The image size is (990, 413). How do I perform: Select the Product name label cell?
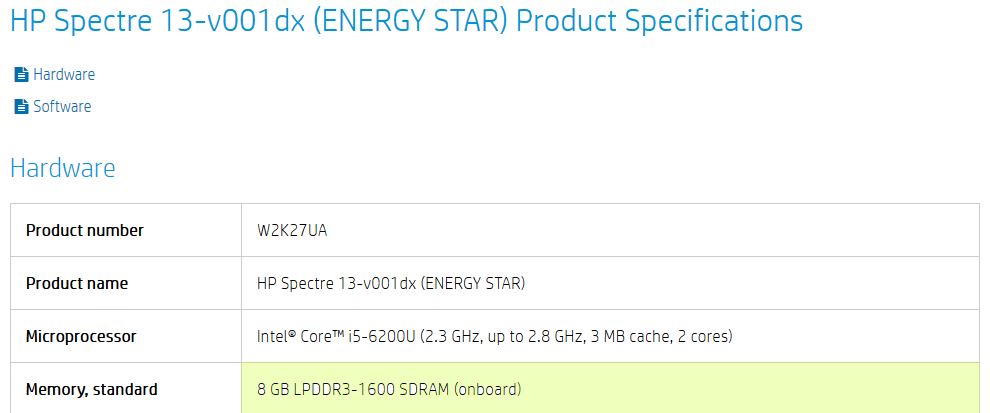coord(77,283)
